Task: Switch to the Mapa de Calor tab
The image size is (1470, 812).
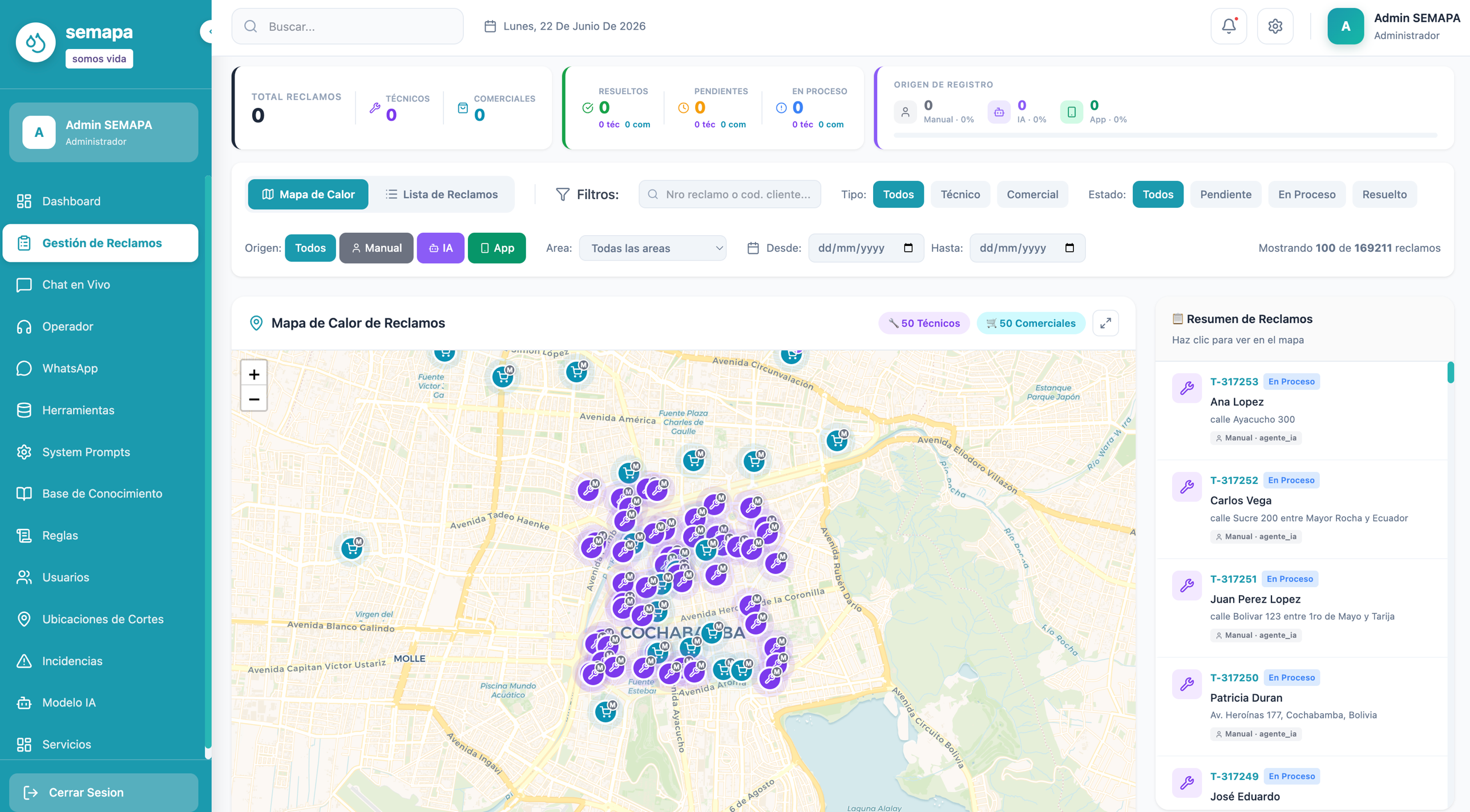Action: (x=308, y=195)
